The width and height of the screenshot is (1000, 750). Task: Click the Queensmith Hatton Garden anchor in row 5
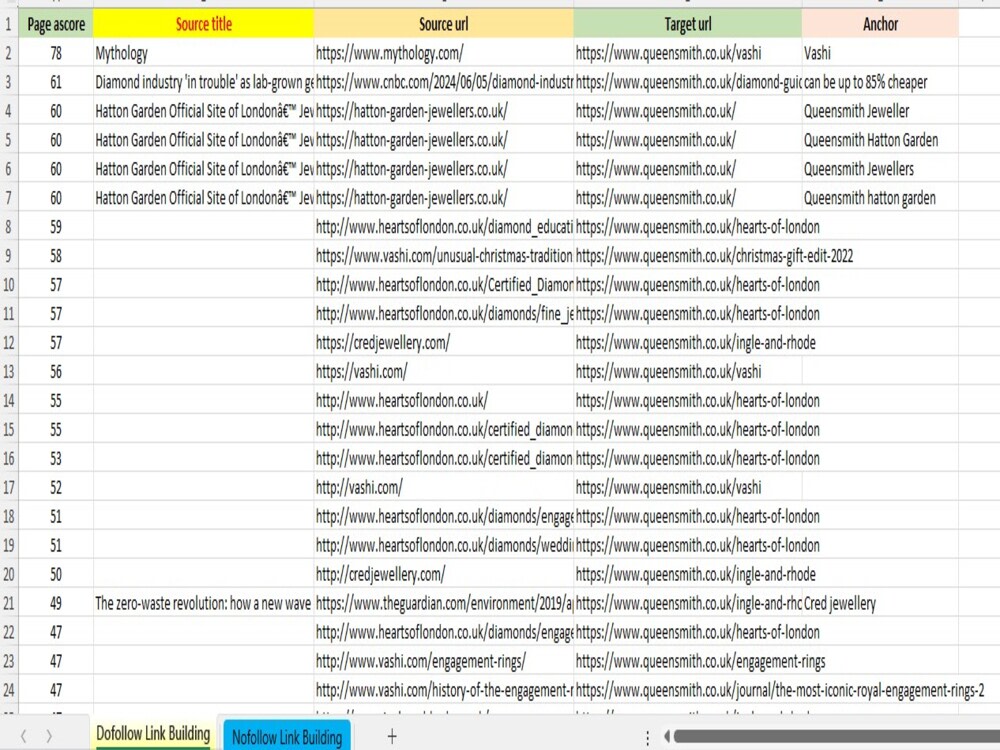[880, 140]
